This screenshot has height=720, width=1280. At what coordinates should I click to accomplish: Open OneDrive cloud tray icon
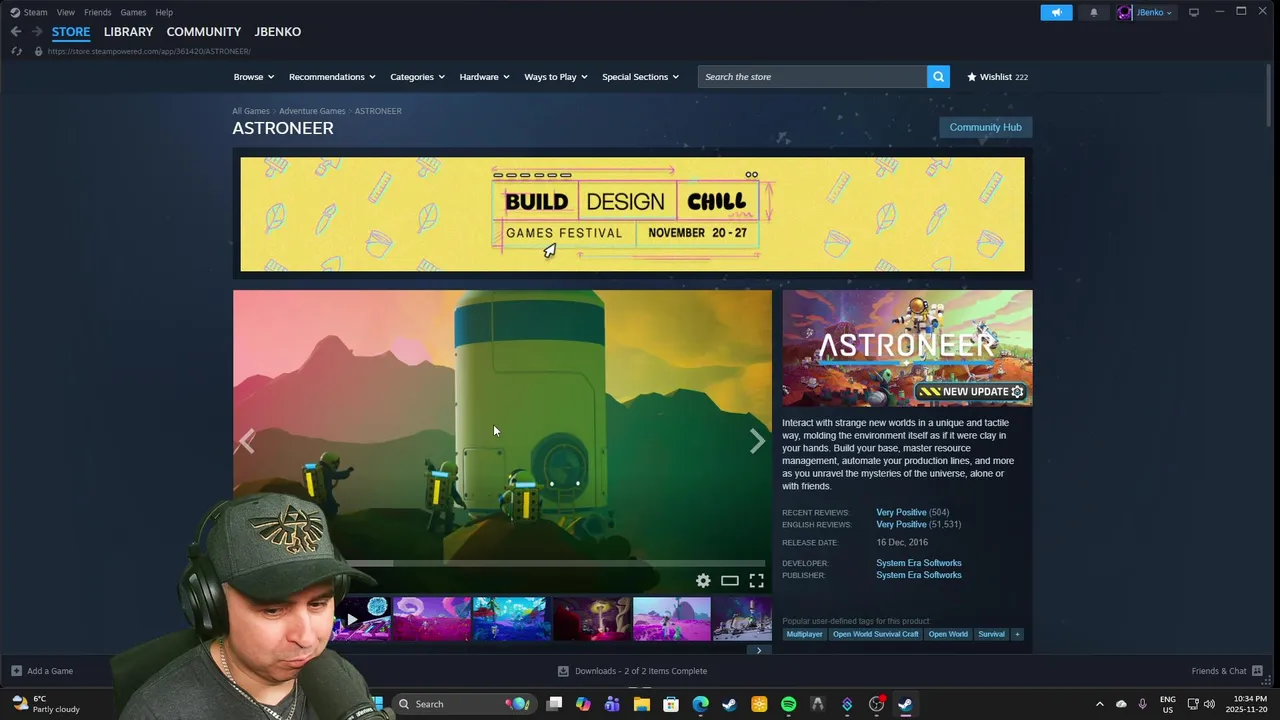click(1121, 704)
